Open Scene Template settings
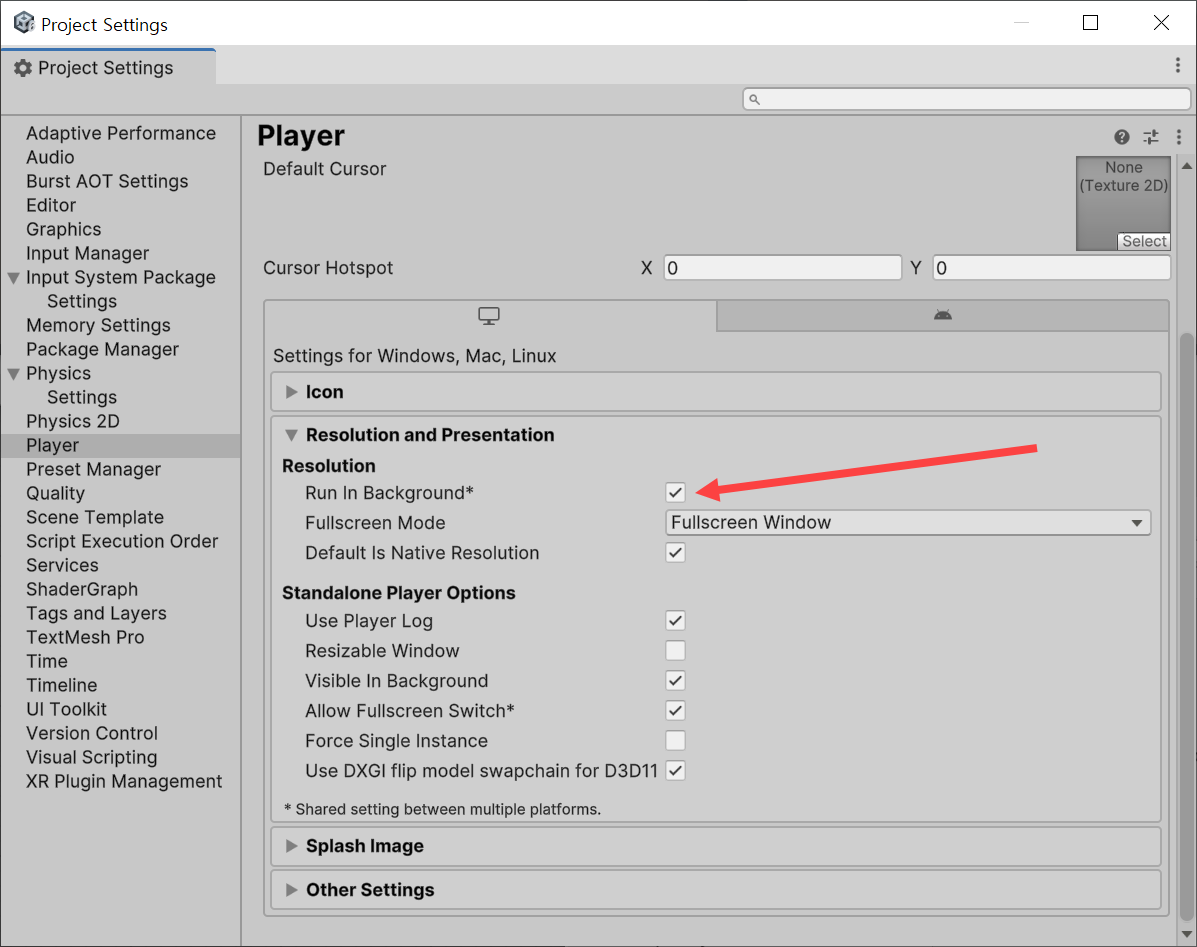The height and width of the screenshot is (947, 1197). [x=95, y=517]
